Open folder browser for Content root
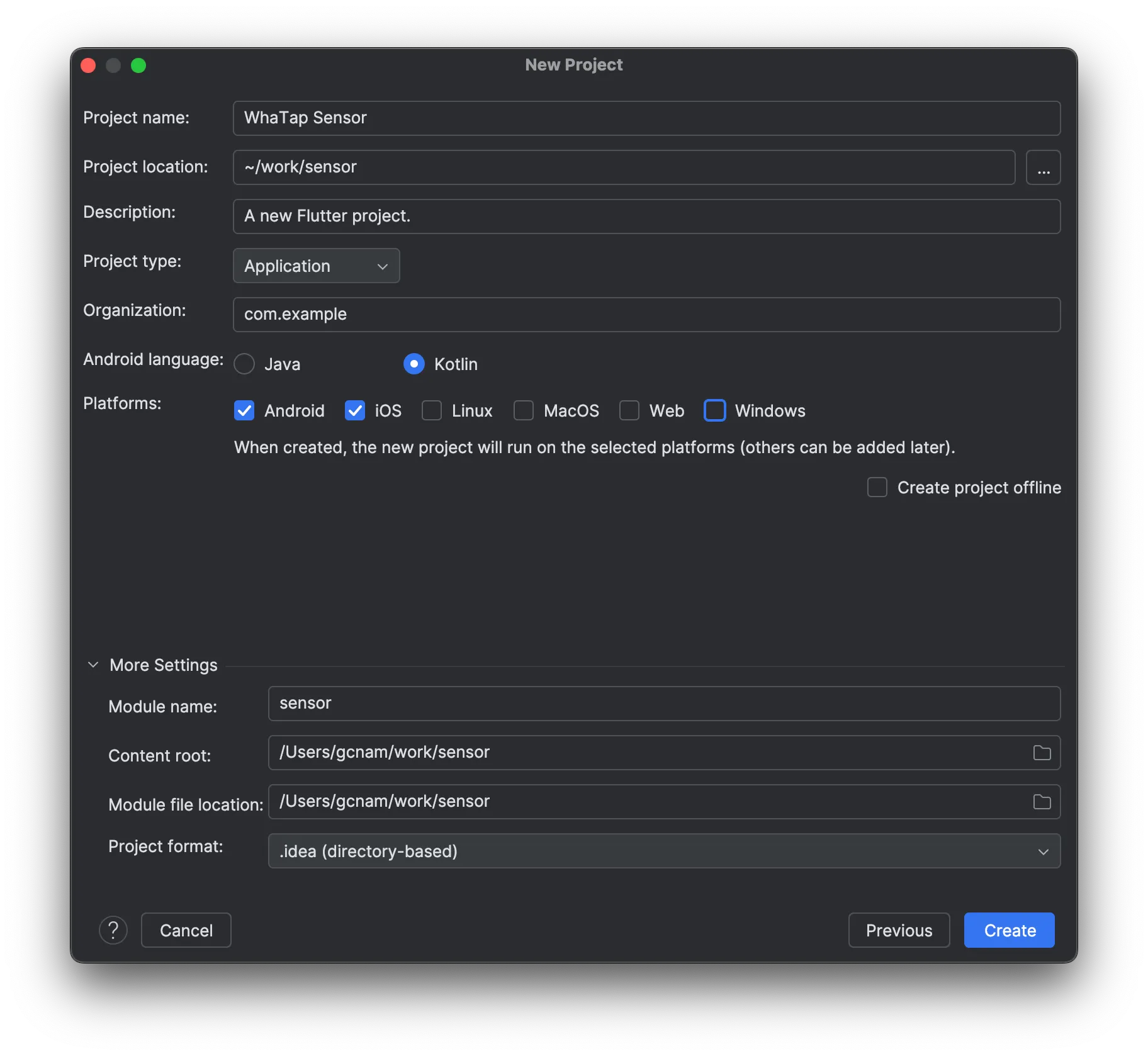1148x1056 pixels. pyautogui.click(x=1042, y=753)
